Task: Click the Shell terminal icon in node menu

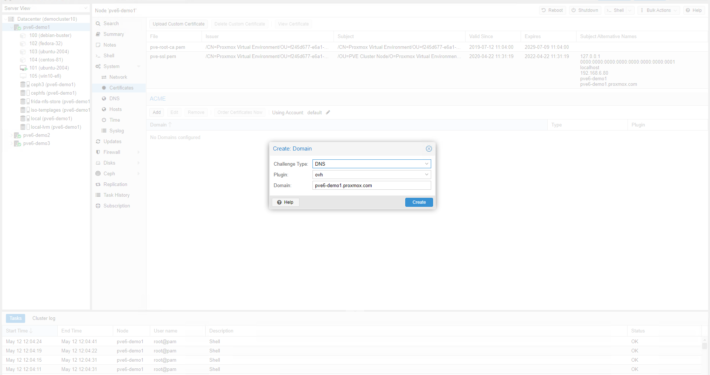Action: coord(98,56)
